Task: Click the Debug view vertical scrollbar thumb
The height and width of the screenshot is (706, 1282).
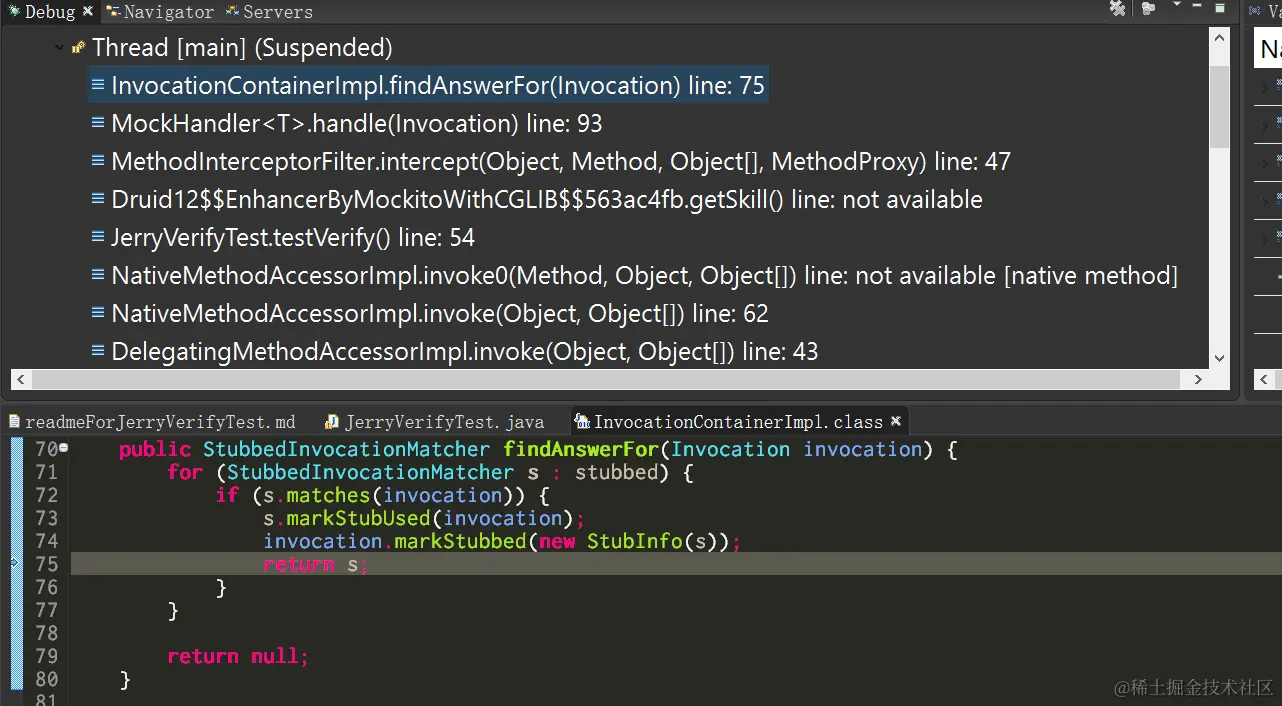Action: 1219,106
